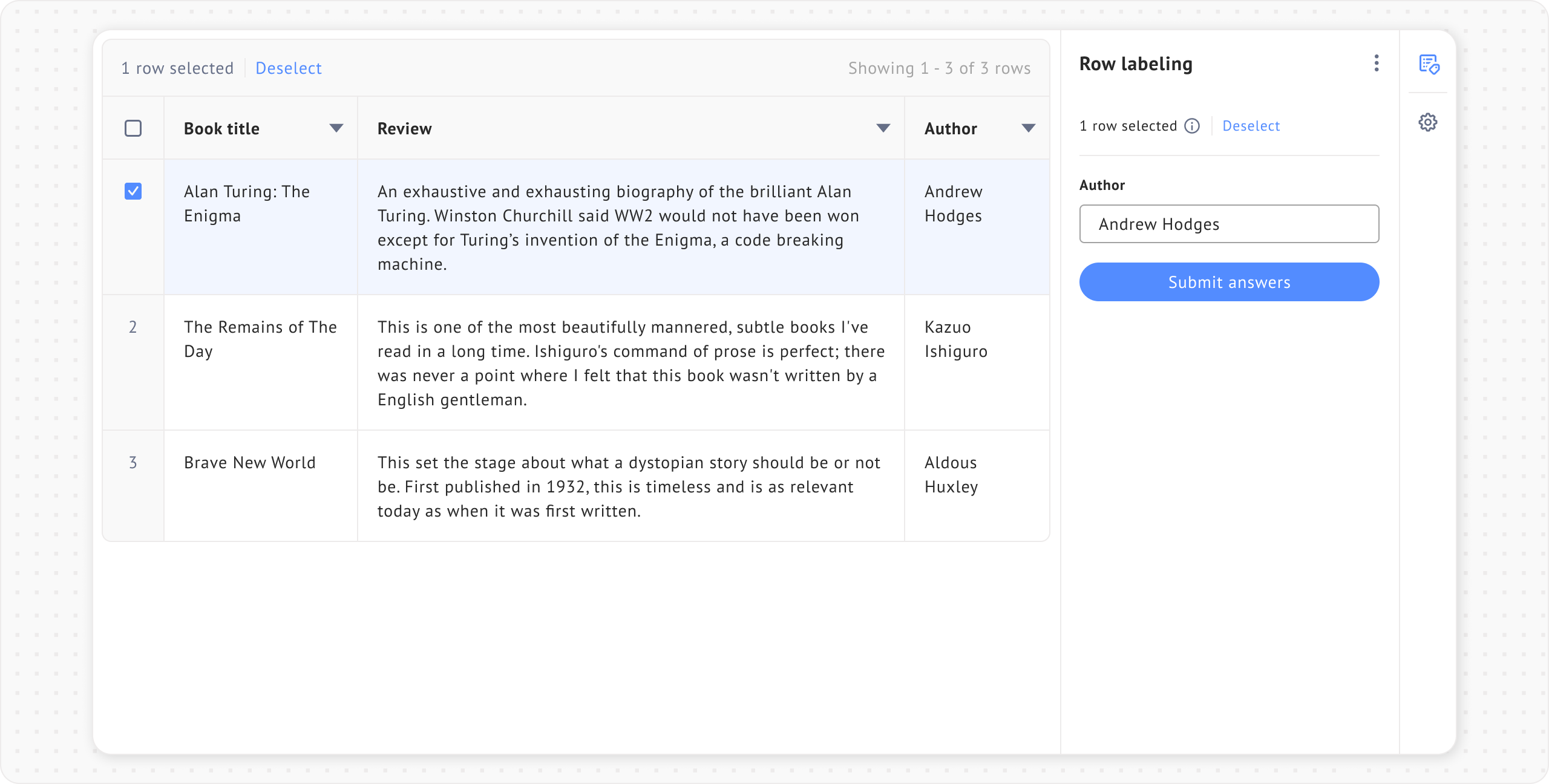This screenshot has height=784, width=1549.
Task: Toggle the select-all header checkbox
Action: [x=133, y=128]
